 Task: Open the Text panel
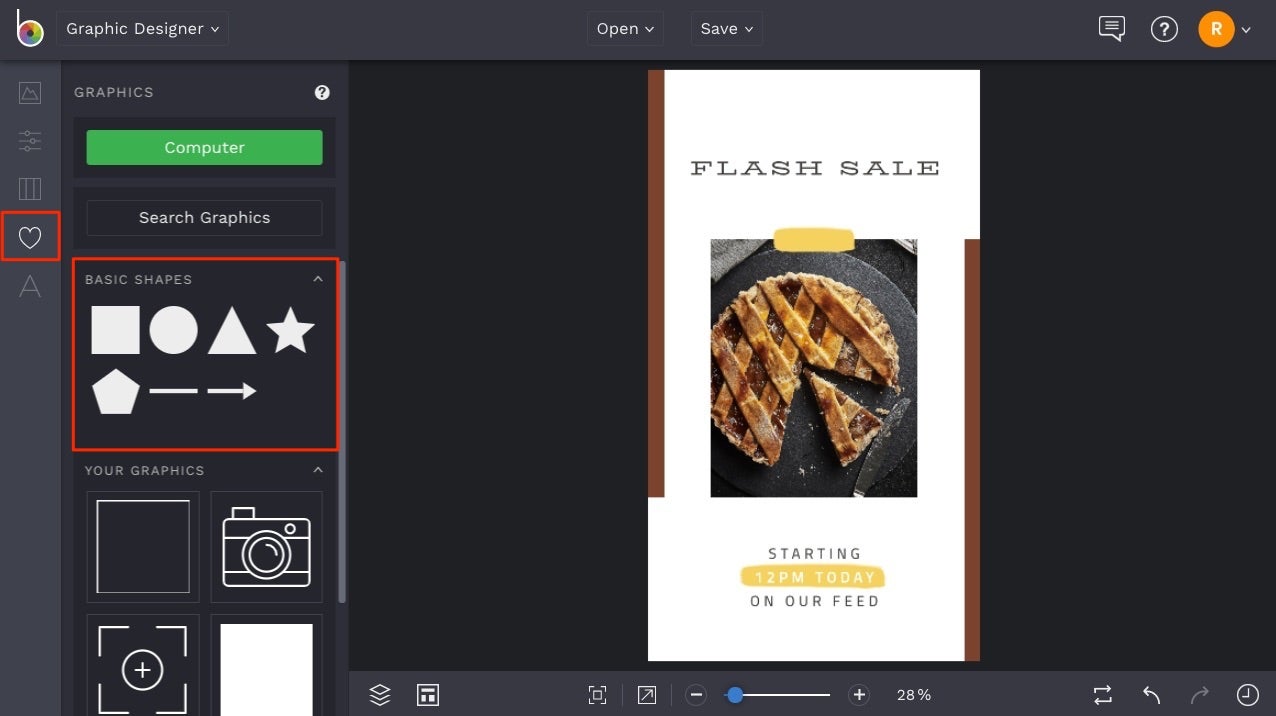(x=30, y=287)
